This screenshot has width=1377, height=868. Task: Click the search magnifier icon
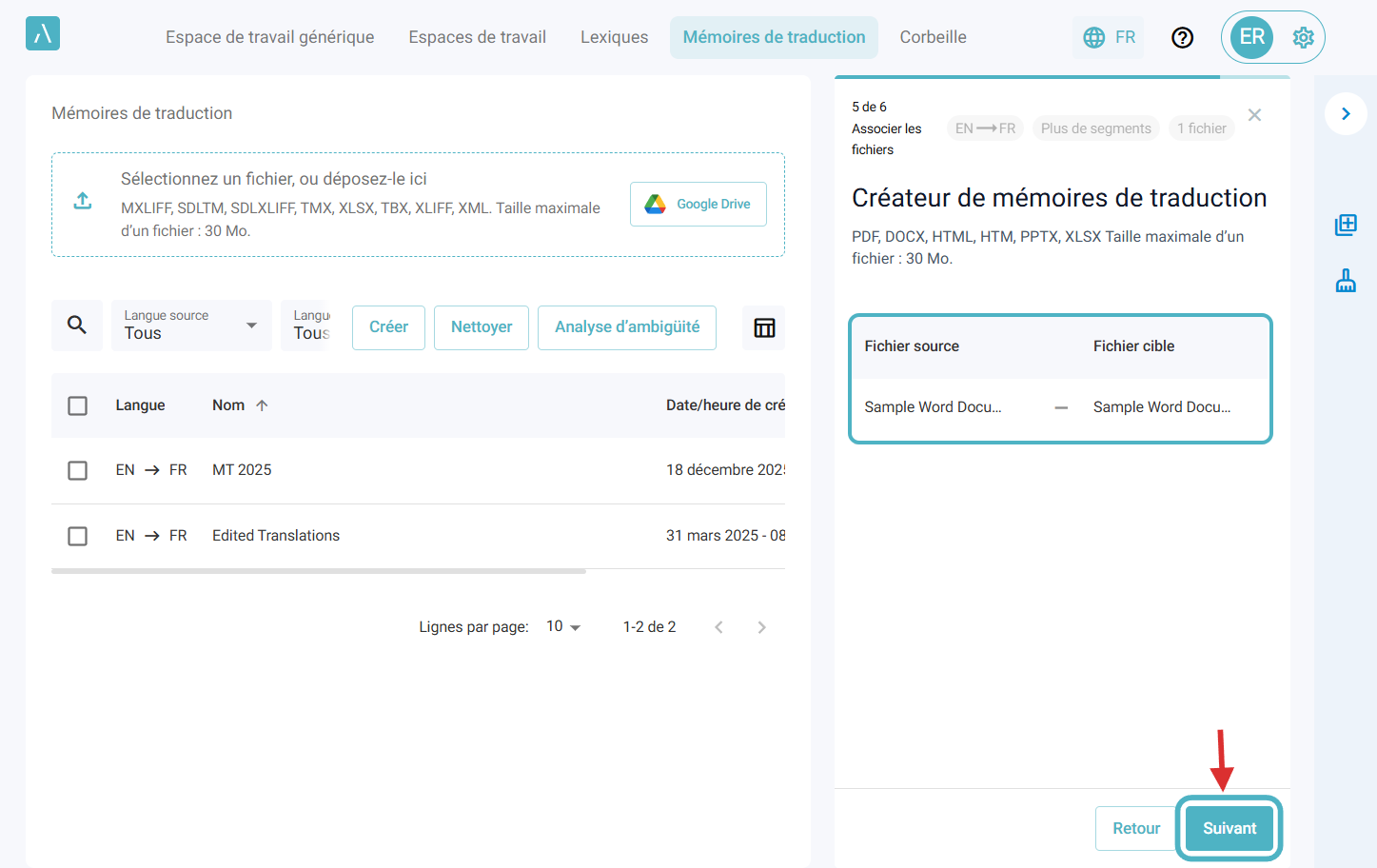pos(77,325)
